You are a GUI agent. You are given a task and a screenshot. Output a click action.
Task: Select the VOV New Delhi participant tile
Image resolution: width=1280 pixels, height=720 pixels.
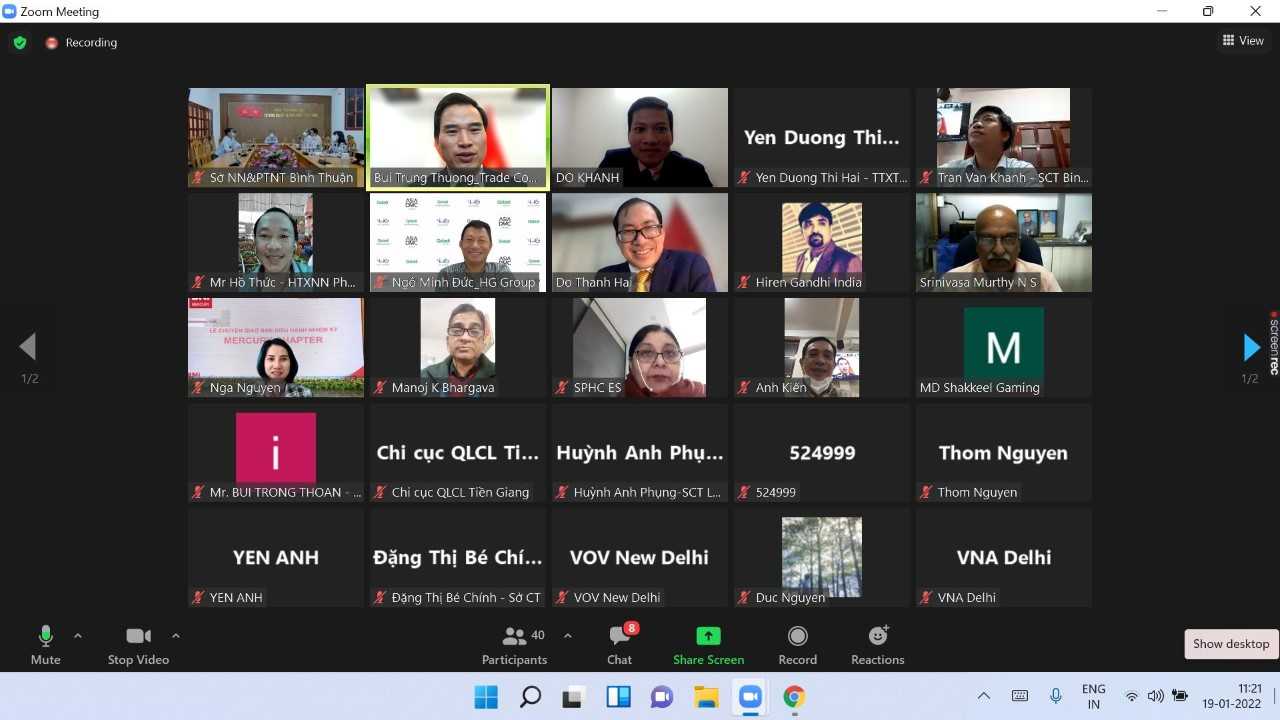tap(640, 557)
